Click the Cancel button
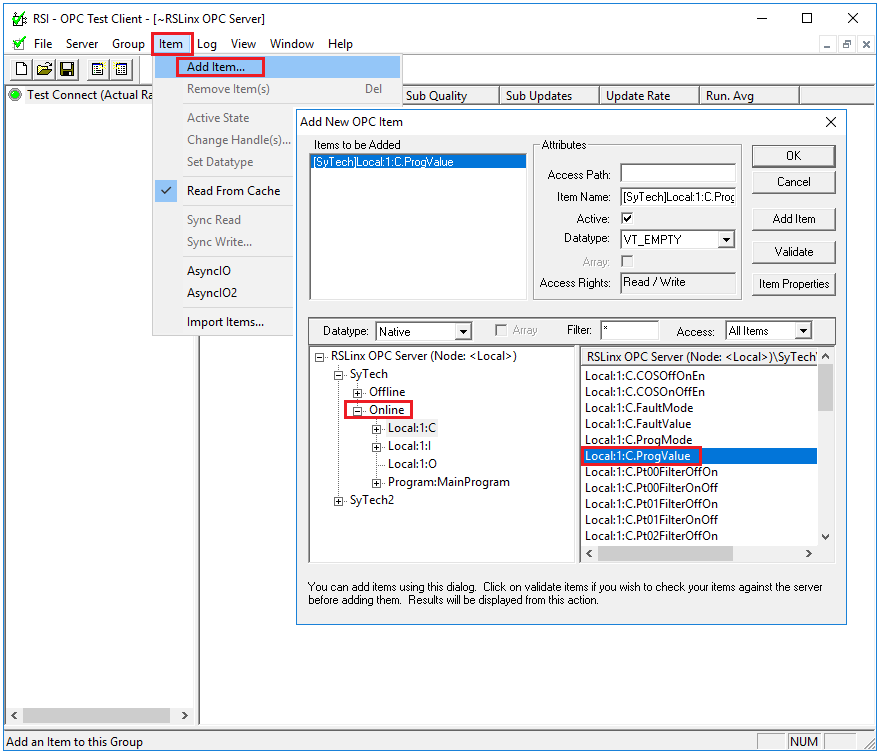The width and height of the screenshot is (881, 754). point(793,182)
